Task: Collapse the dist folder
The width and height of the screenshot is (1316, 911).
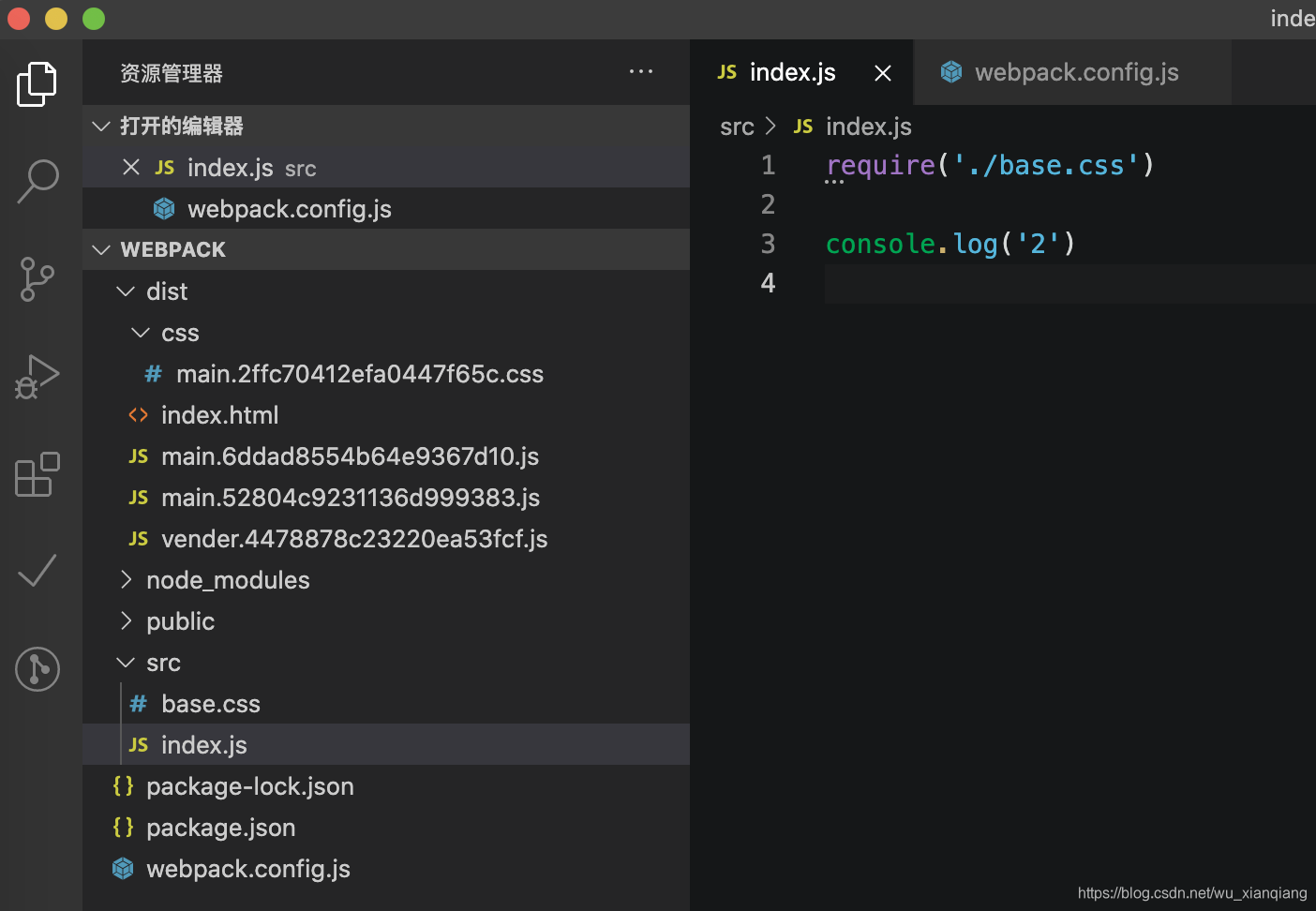Action: [166, 291]
